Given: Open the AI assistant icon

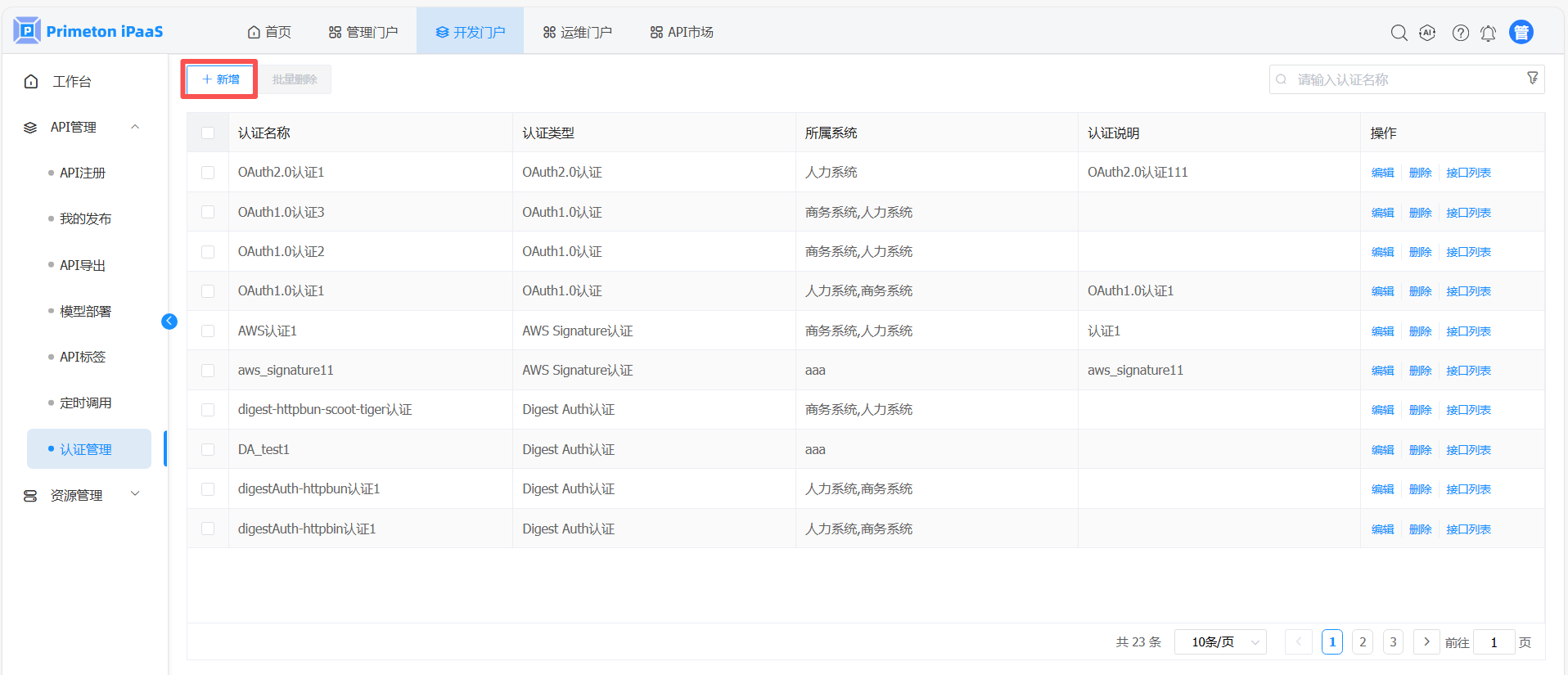Looking at the screenshot, I should (x=1427, y=33).
